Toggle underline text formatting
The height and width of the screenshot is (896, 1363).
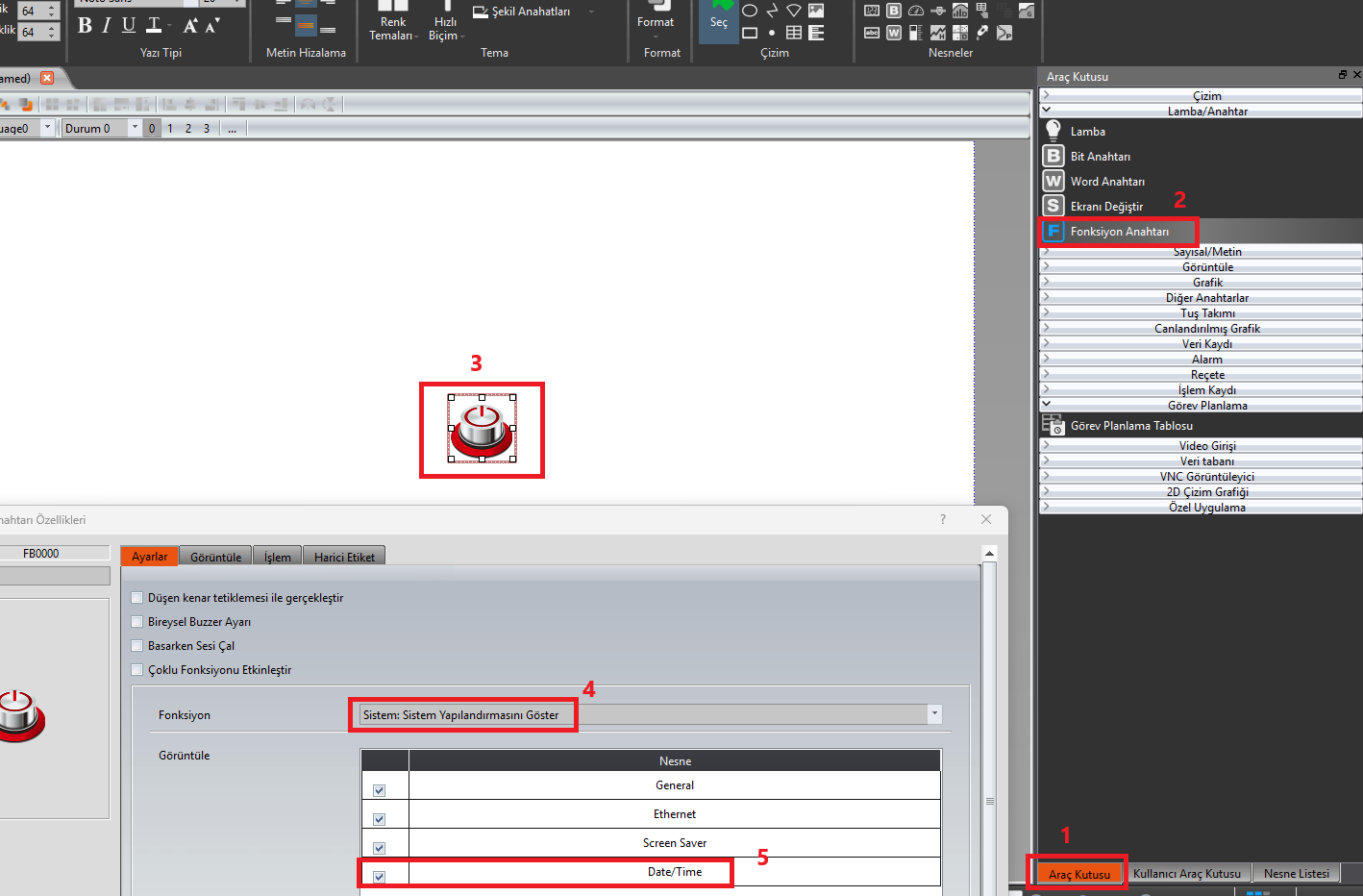point(129,26)
